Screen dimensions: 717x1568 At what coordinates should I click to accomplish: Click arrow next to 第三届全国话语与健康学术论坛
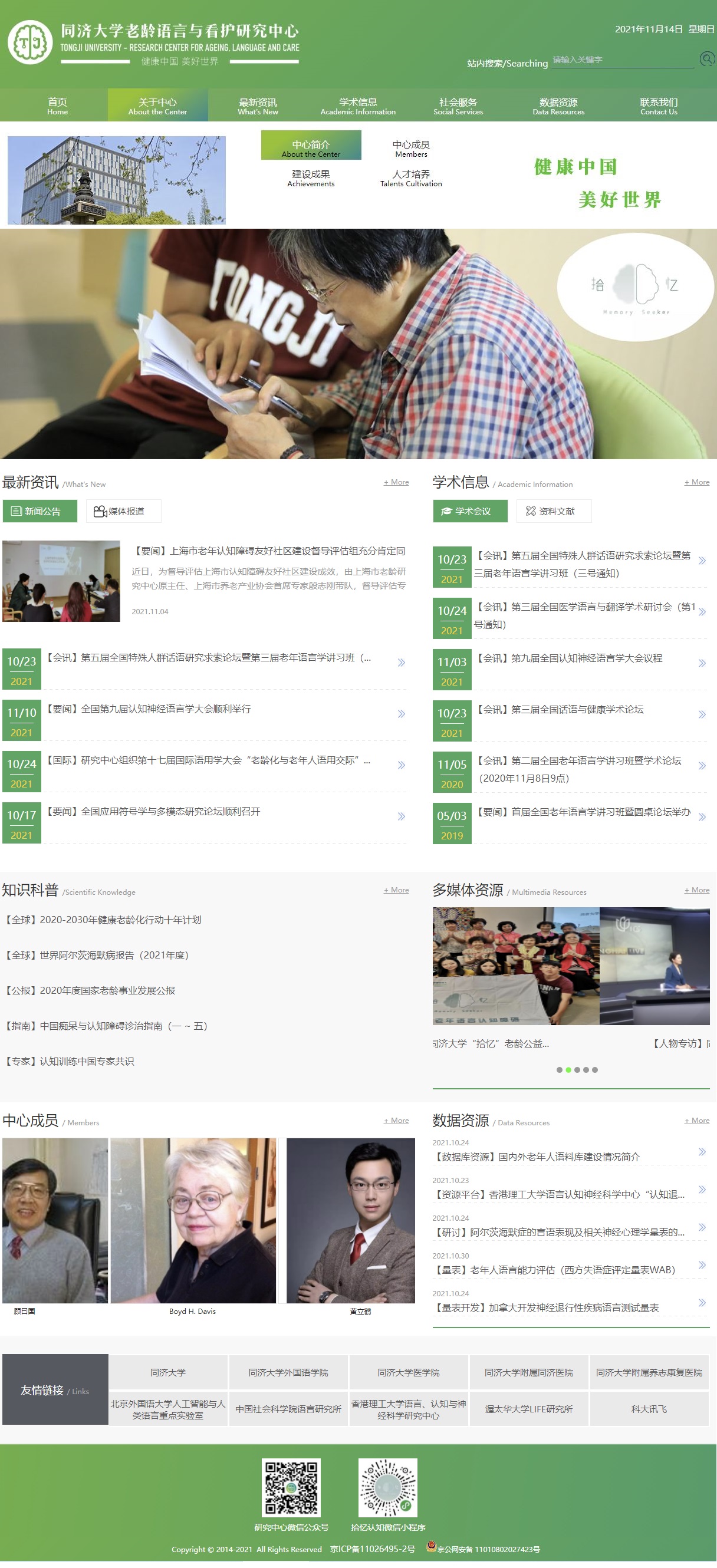click(x=702, y=714)
